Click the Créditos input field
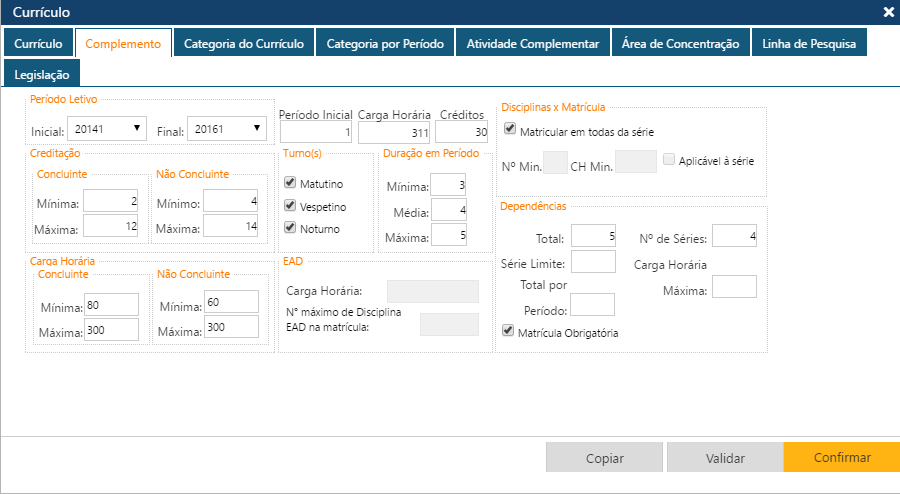 pyautogui.click(x=461, y=133)
